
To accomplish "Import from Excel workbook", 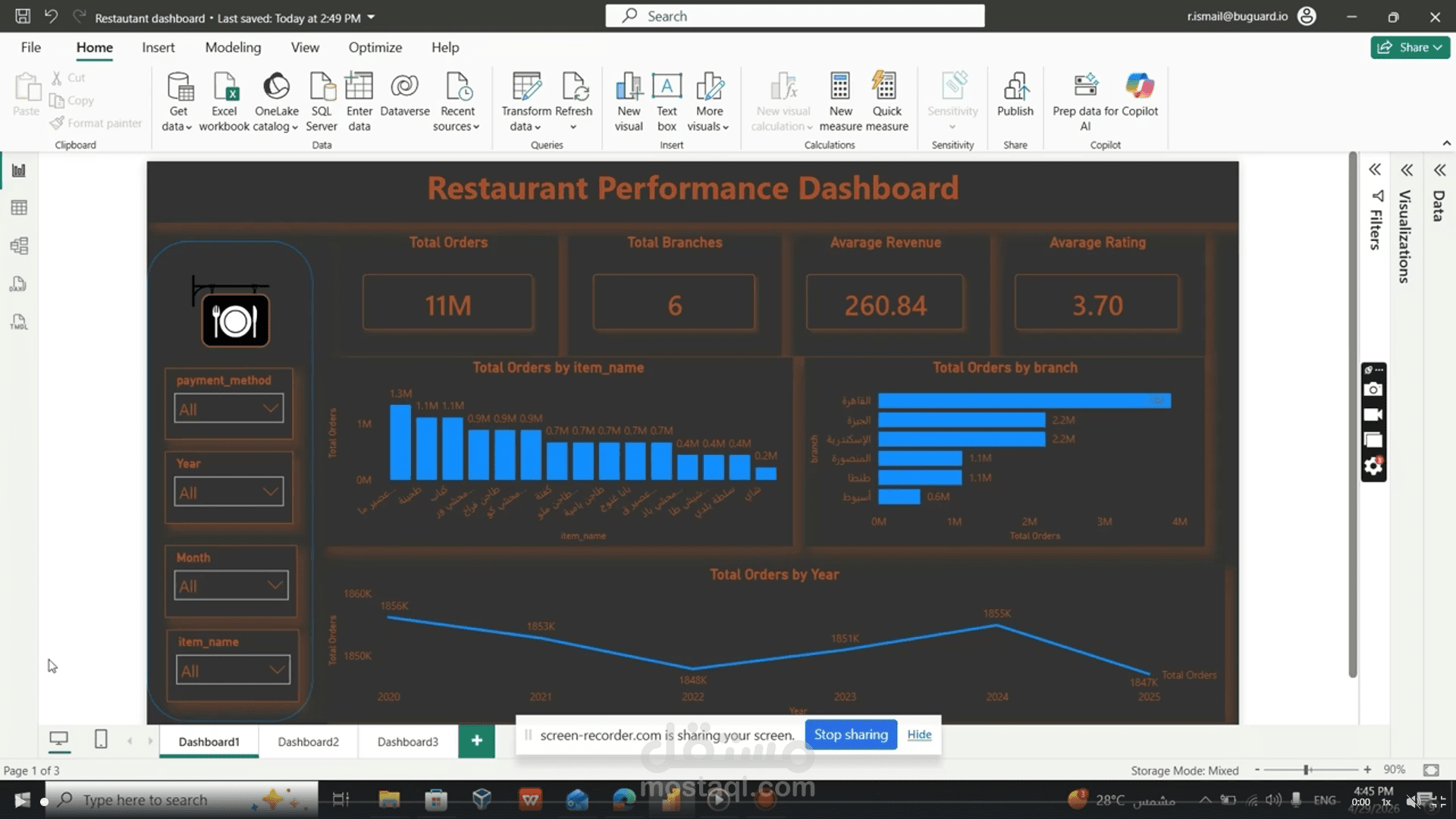I will (x=224, y=102).
